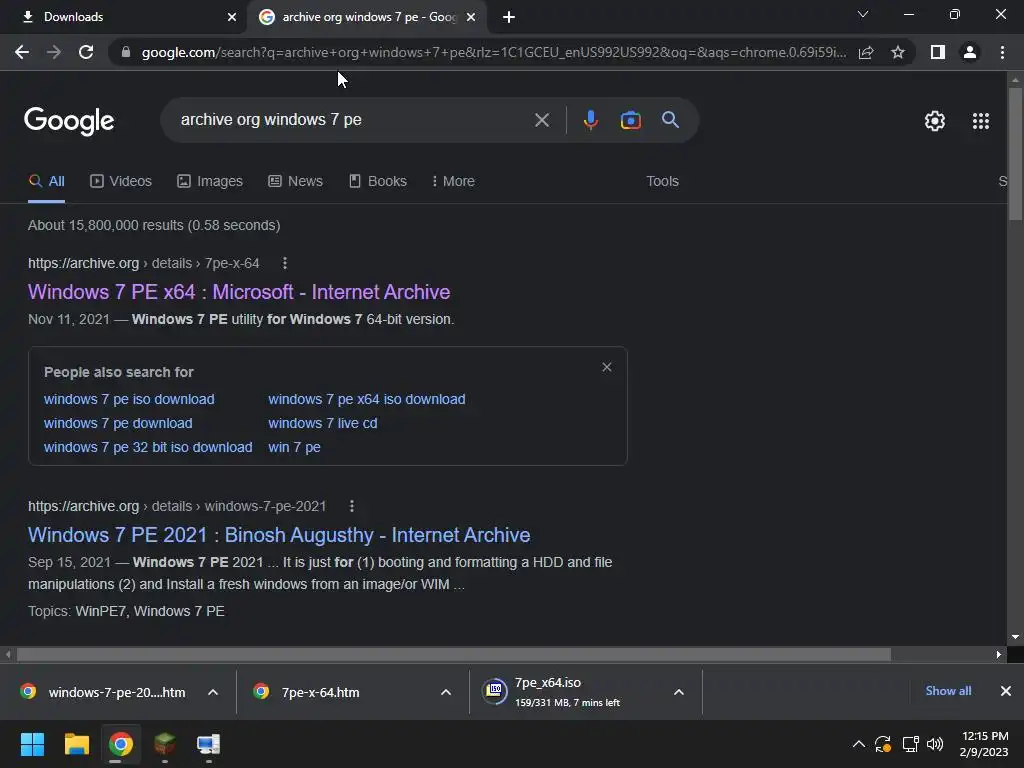Switch to Books results

377,181
